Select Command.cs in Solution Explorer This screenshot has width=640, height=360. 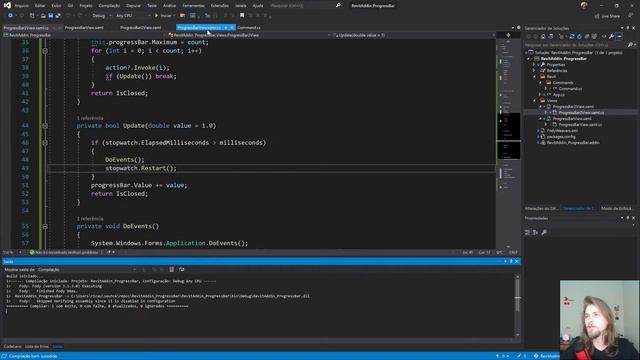pyautogui.click(x=570, y=89)
